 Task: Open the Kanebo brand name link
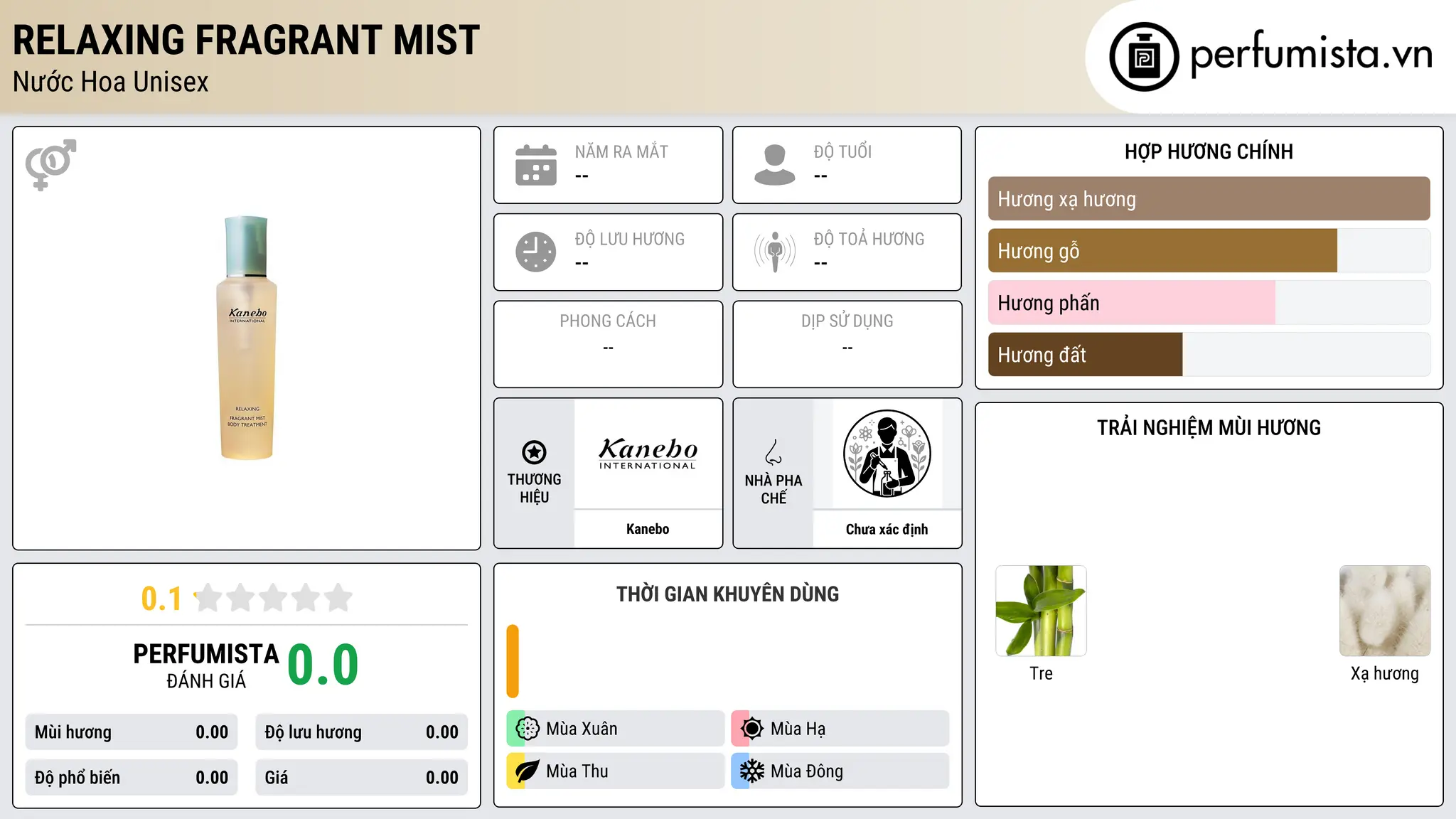pos(648,529)
